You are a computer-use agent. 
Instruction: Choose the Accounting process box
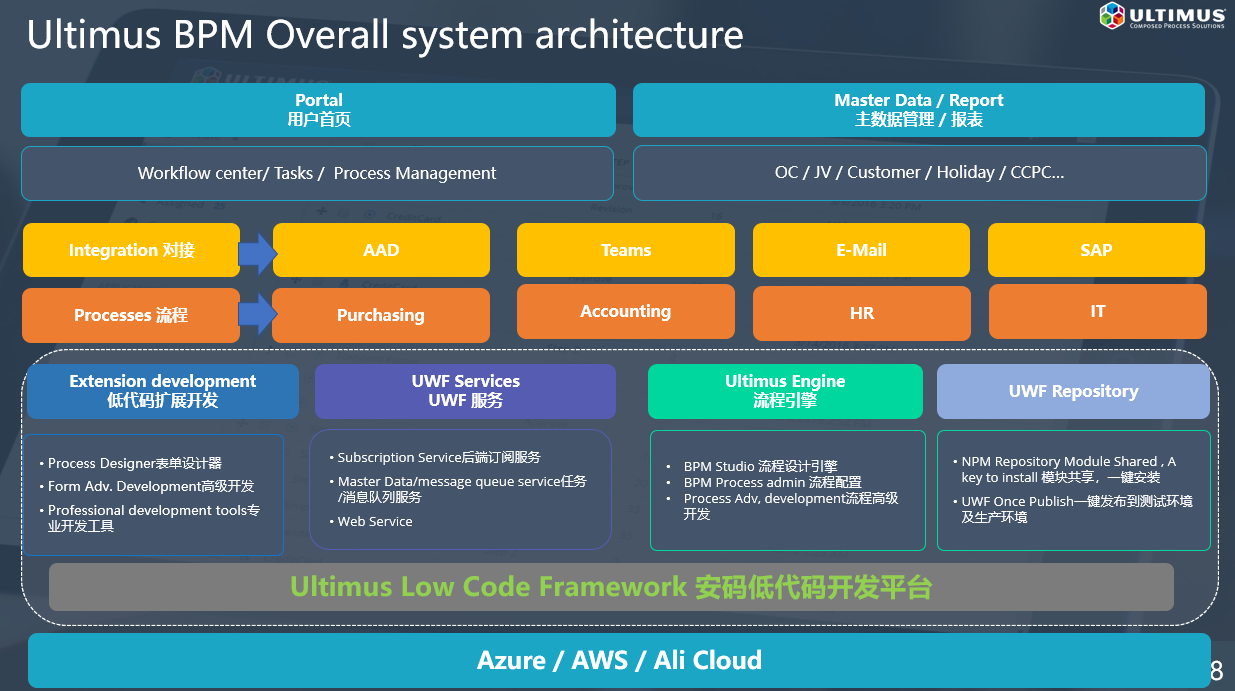tap(626, 312)
